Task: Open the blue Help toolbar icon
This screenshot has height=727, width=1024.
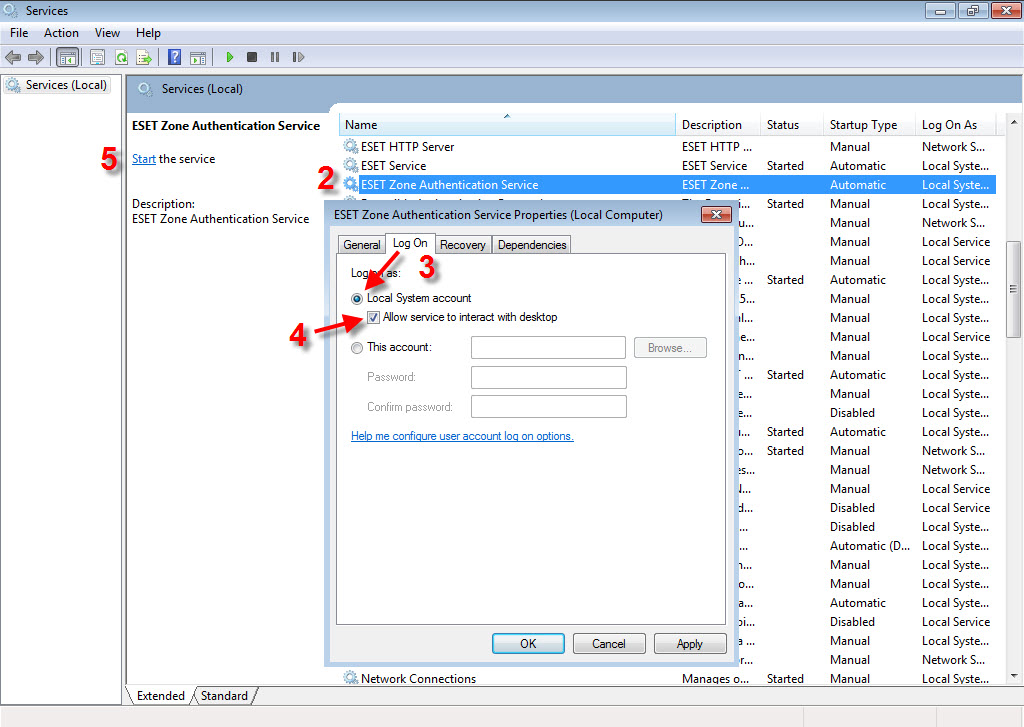Action: point(174,57)
